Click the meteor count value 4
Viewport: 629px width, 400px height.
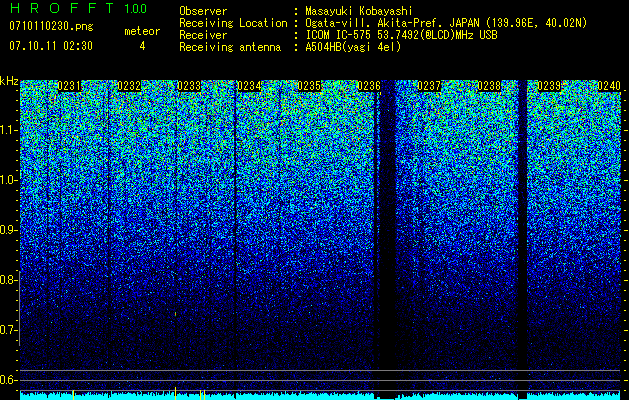point(142,46)
